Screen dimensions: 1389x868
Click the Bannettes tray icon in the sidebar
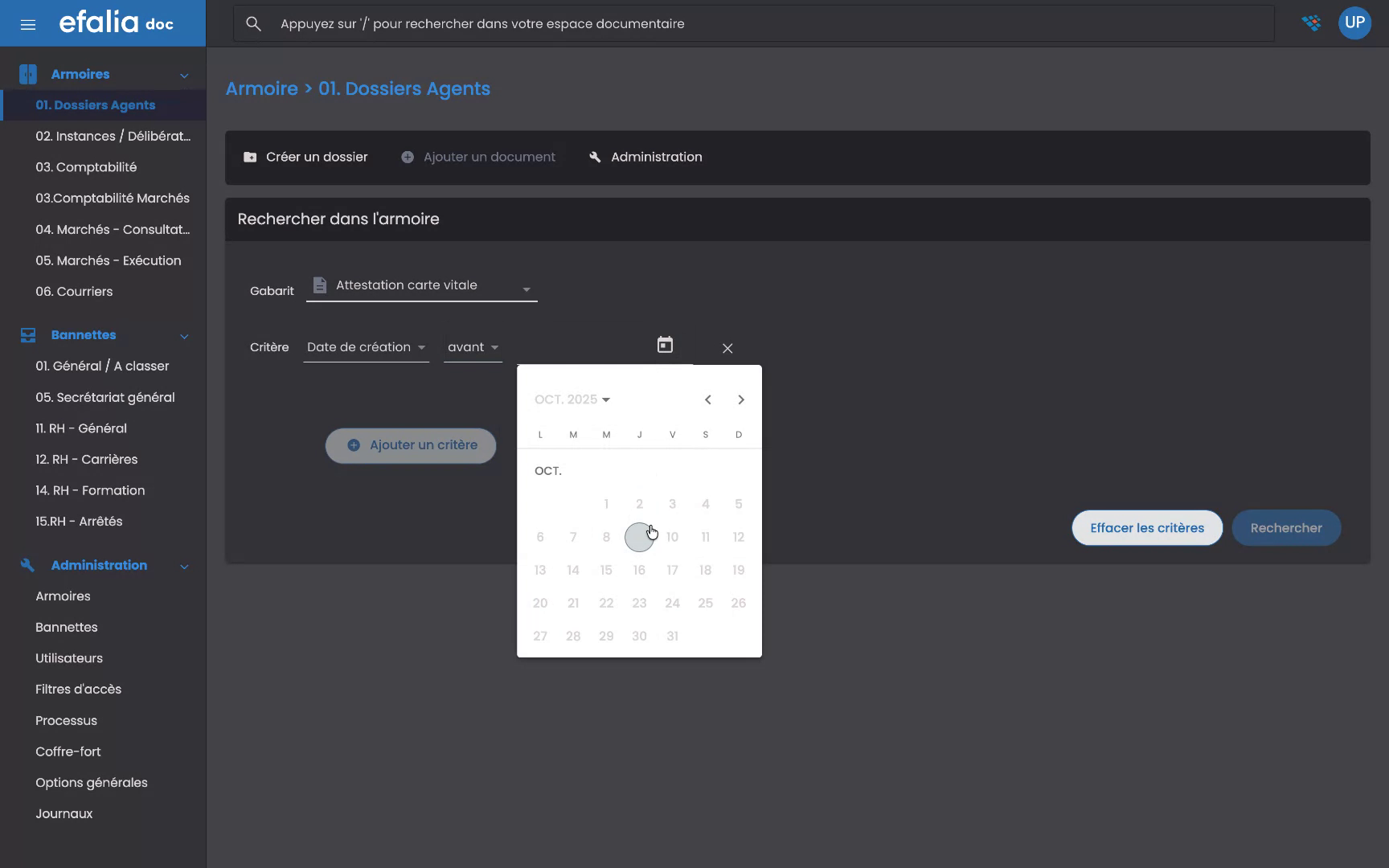click(27, 335)
